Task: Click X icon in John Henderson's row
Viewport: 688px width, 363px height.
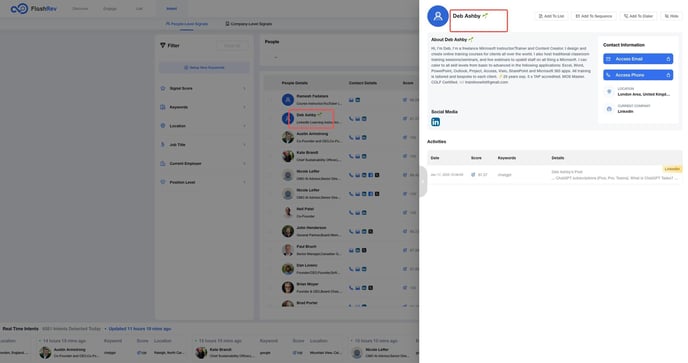Action: [371, 231]
